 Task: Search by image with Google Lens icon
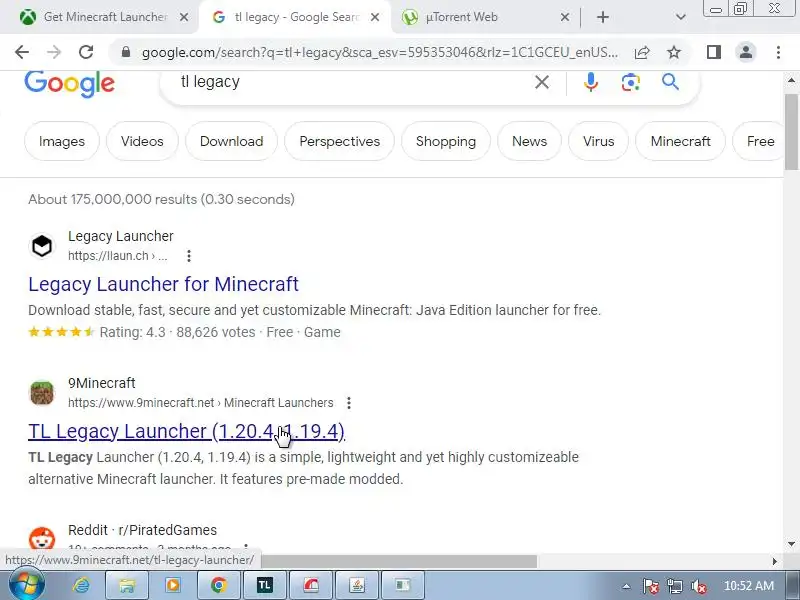[631, 82]
